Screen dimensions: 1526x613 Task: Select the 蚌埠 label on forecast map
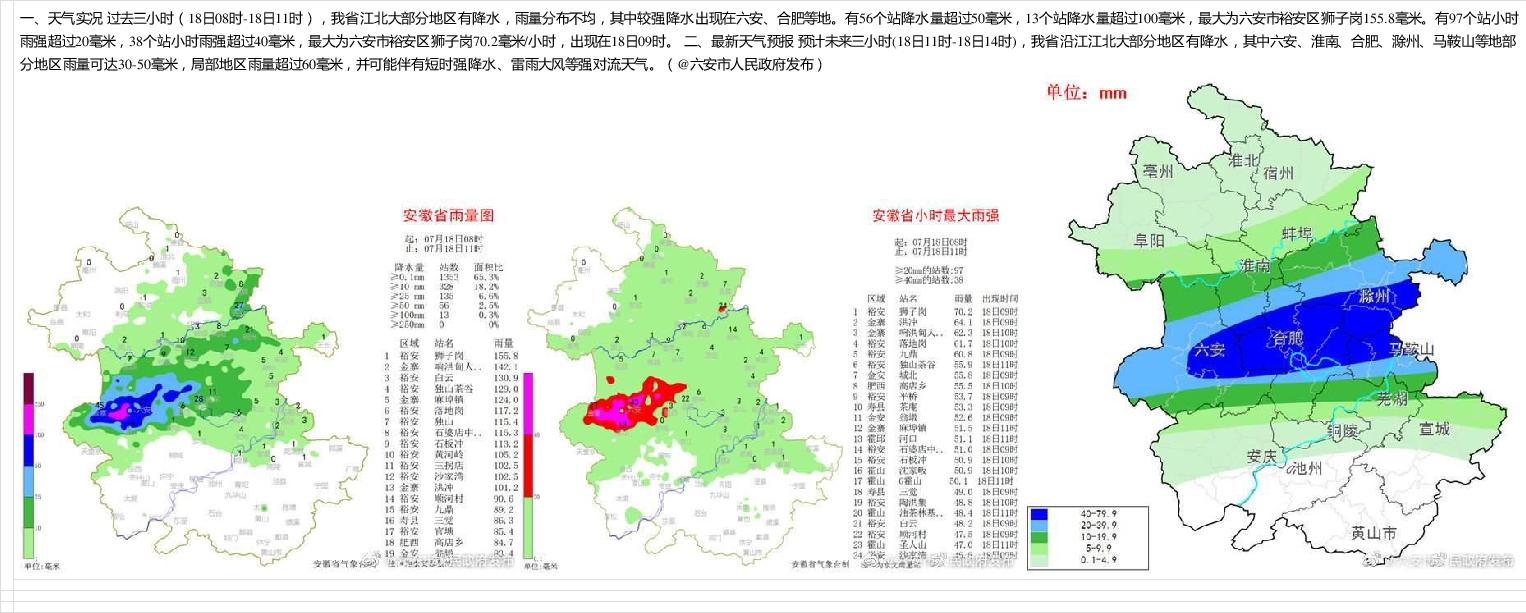click(x=1299, y=234)
